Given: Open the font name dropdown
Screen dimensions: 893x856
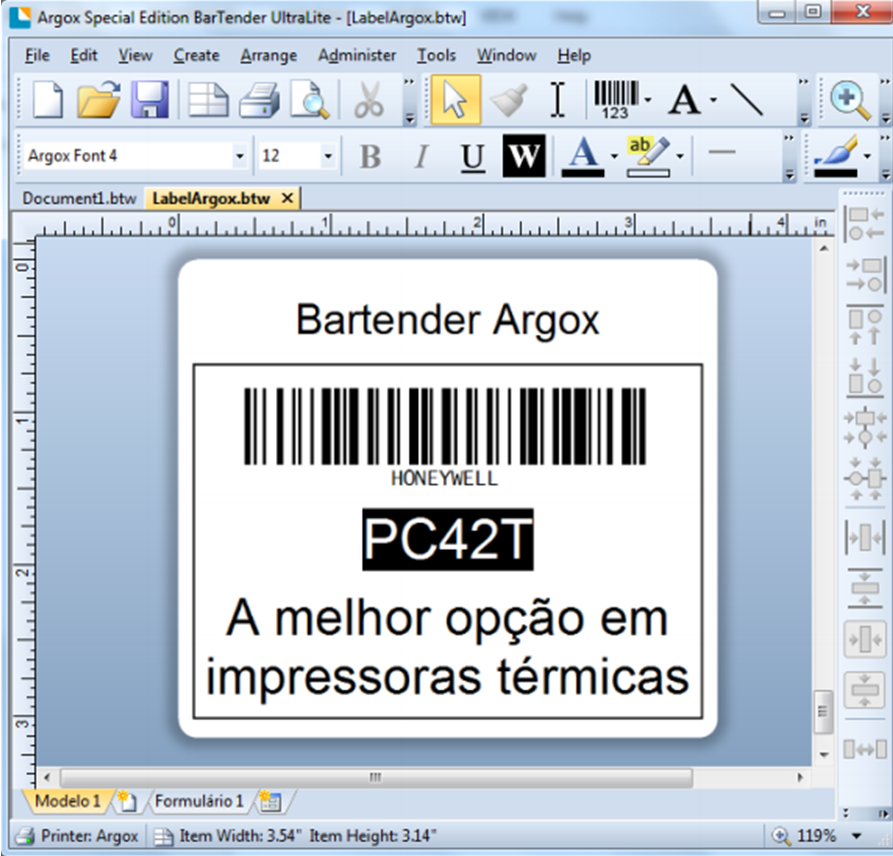Looking at the screenshot, I should (x=240, y=156).
